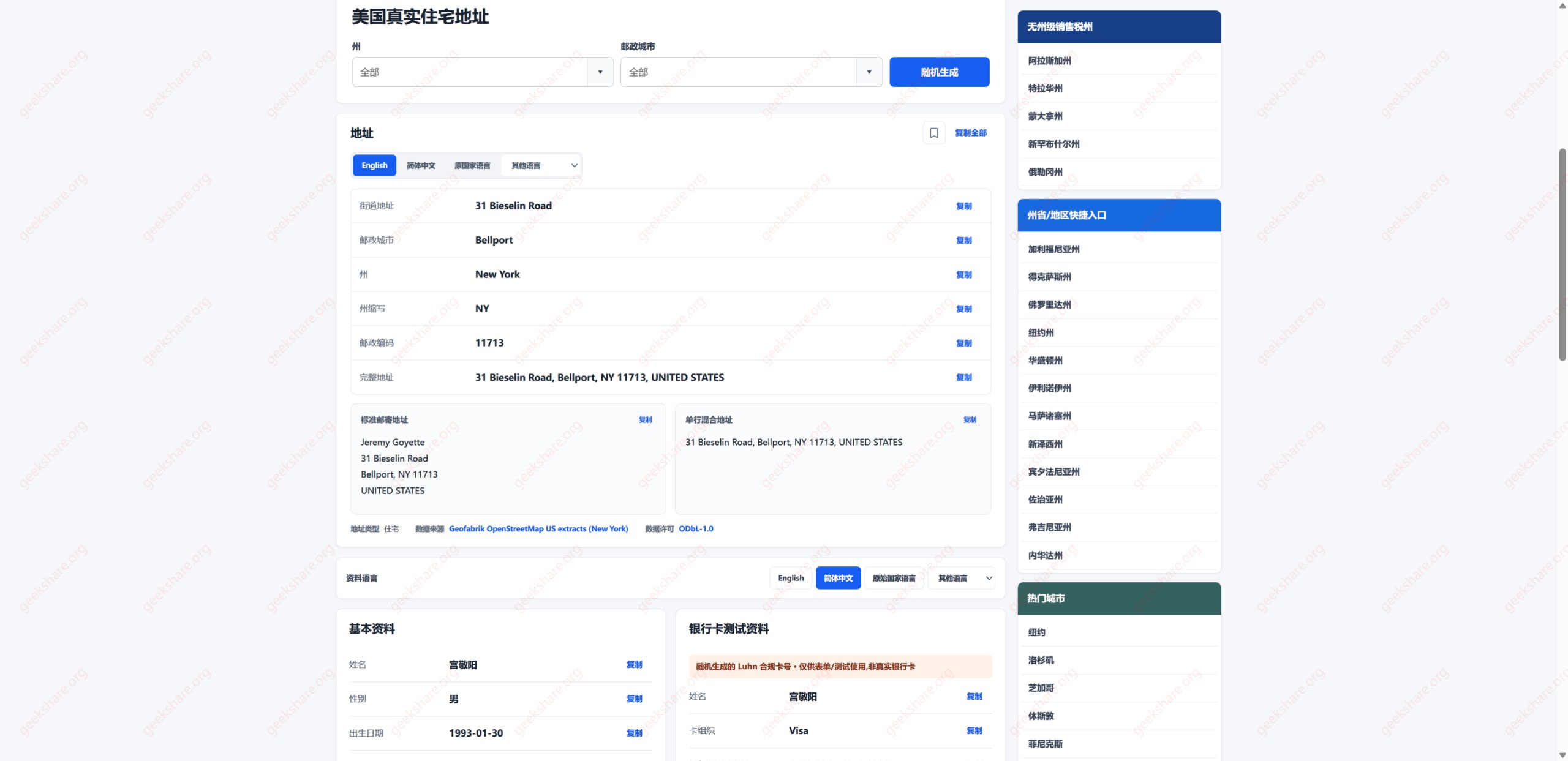Click the page vertical scrollbar thumb
This screenshot has height=761, width=1568.
(x=1562, y=254)
